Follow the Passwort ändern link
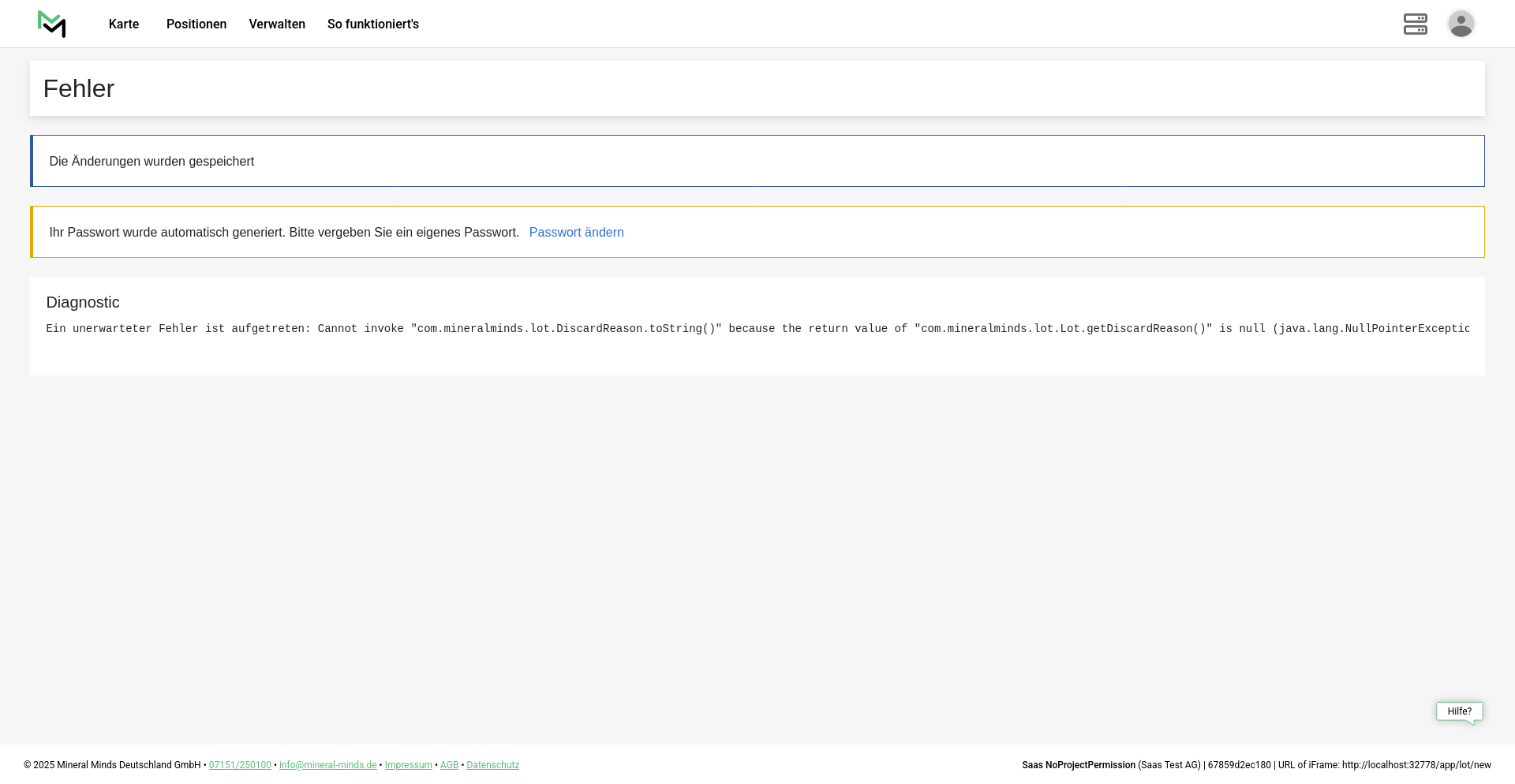Image resolution: width=1515 pixels, height=784 pixels. point(576,233)
